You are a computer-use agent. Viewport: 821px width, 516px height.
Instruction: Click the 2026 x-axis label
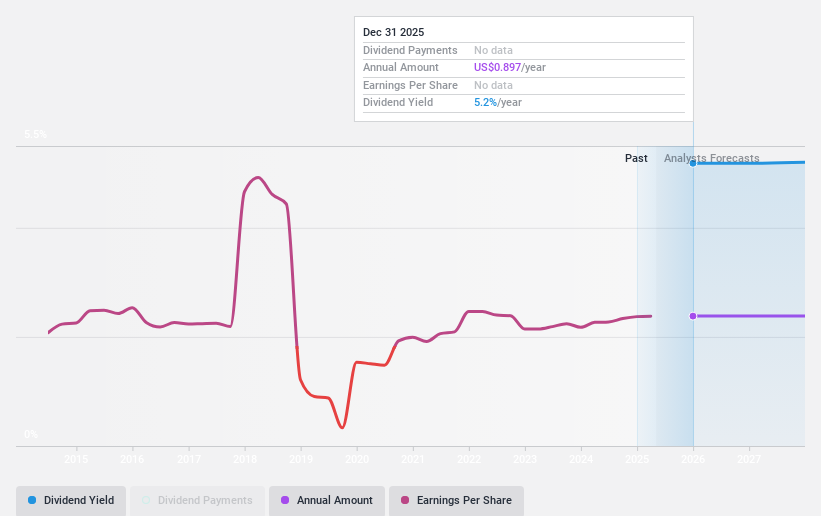click(x=693, y=459)
